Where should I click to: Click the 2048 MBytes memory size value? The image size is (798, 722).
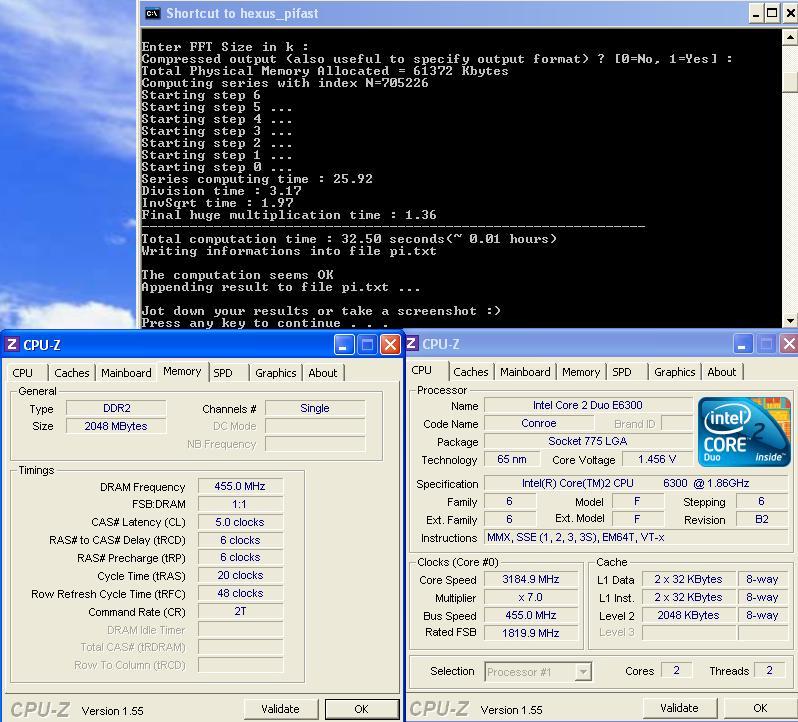coord(117,426)
